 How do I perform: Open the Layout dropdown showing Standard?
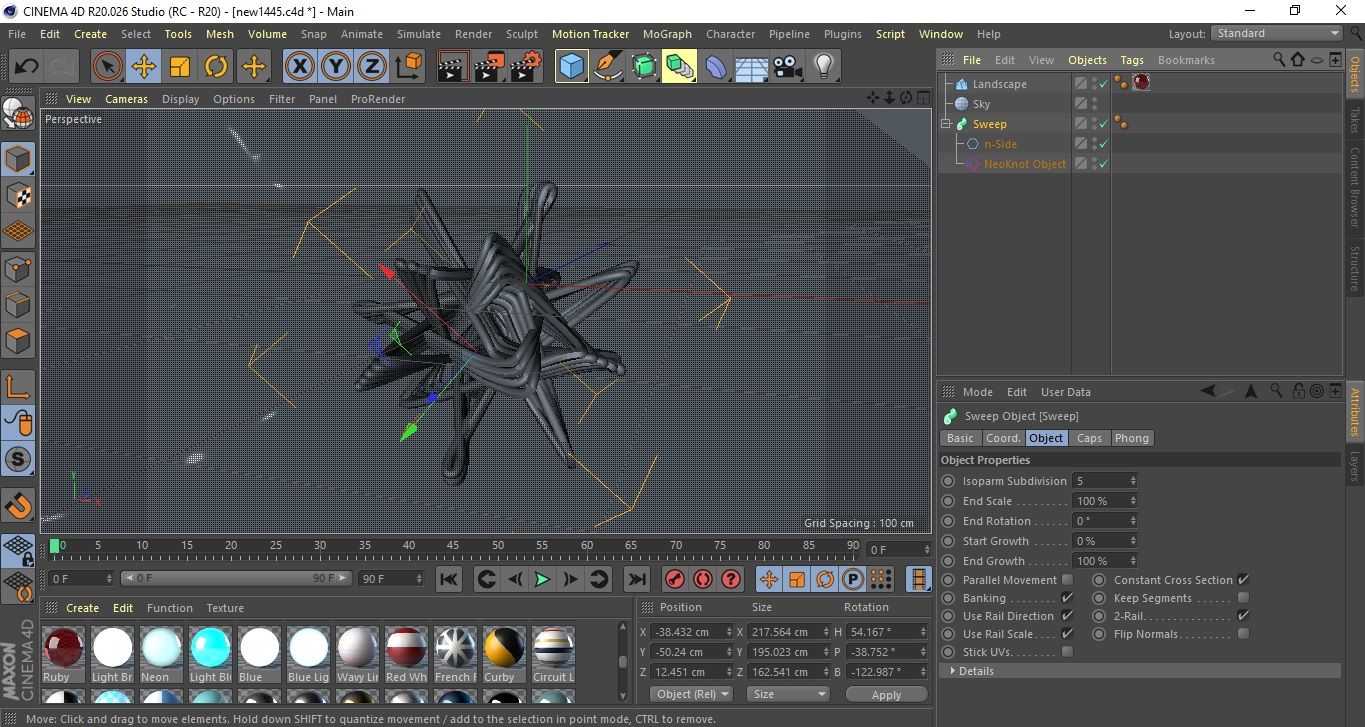click(1276, 33)
